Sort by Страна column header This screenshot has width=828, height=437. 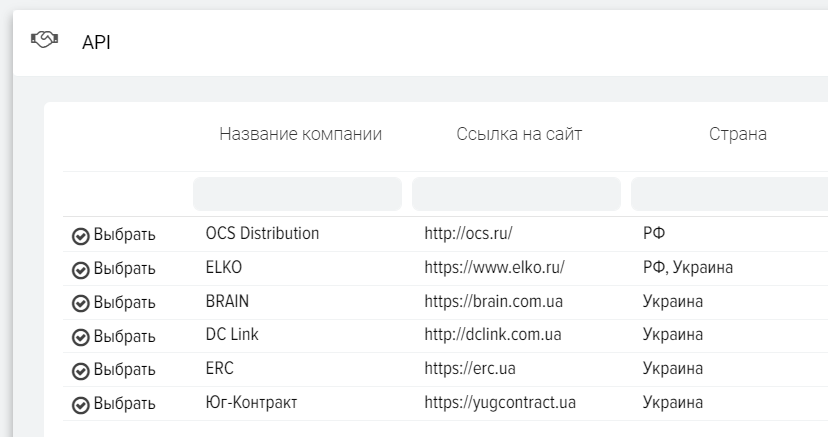(x=738, y=134)
